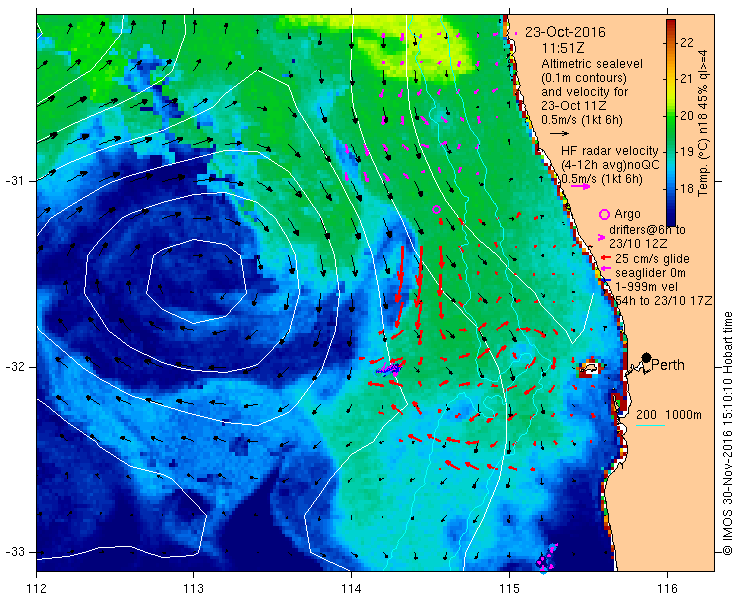This screenshot has width=740, height=600.
Task: Click 'Altimetric sealevel' legend text
Action: pos(592,63)
